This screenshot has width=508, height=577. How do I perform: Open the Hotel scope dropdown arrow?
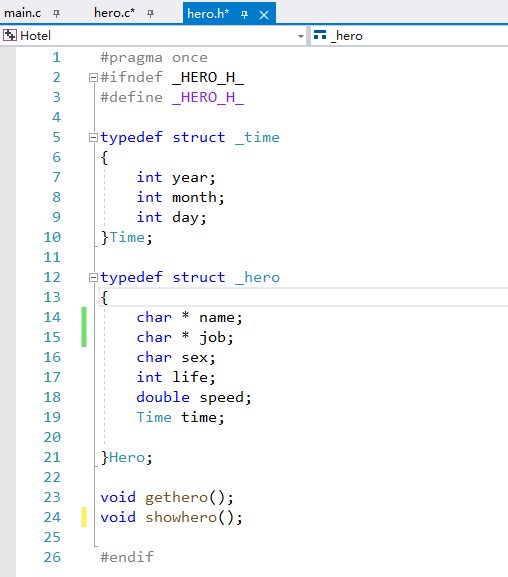click(301, 36)
